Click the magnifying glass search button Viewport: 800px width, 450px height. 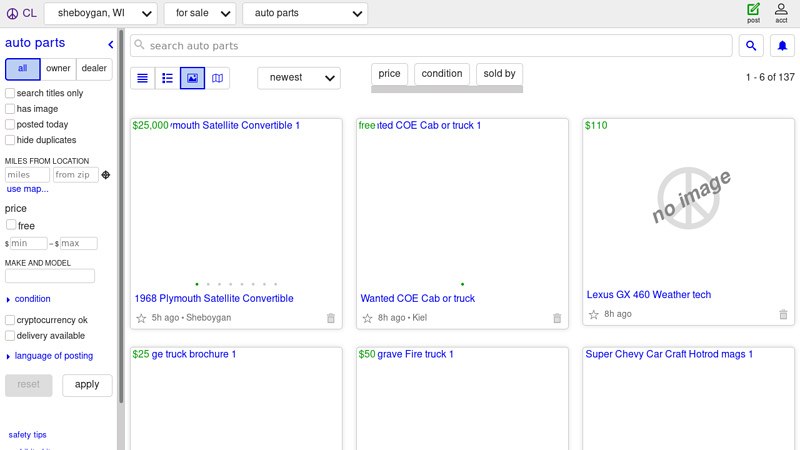pyautogui.click(x=751, y=46)
